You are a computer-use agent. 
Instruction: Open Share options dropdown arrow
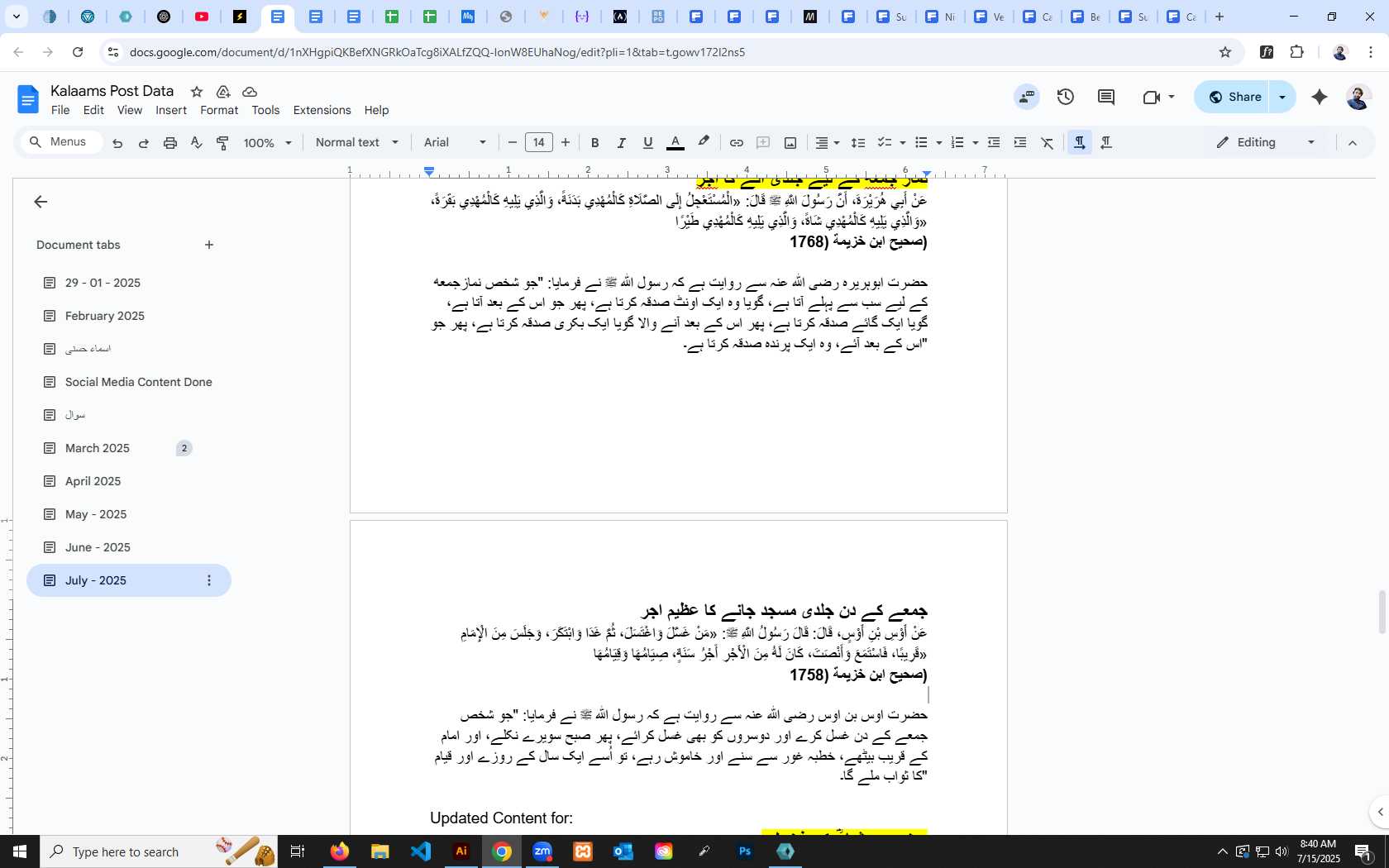click(x=1282, y=97)
